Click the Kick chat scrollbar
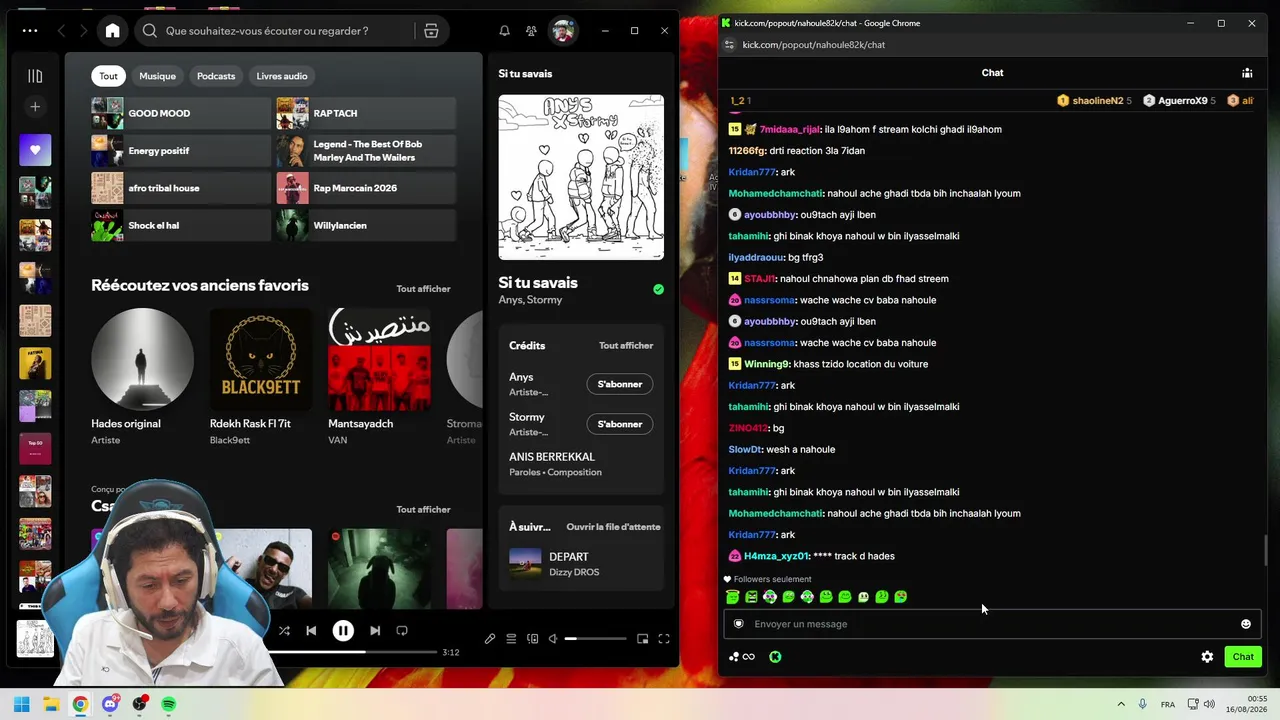This screenshot has width=1280, height=720. tap(1266, 550)
